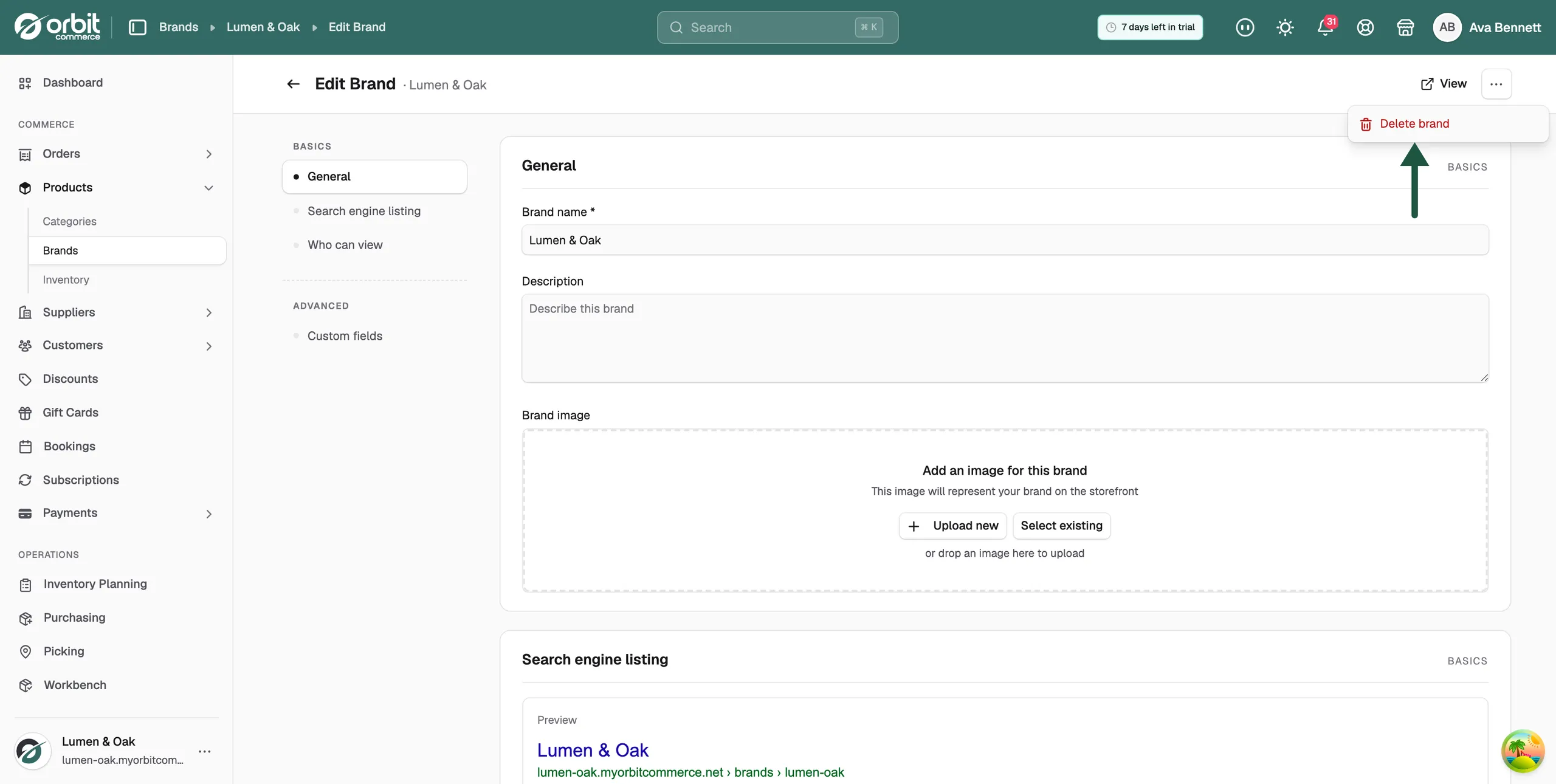Expand the Customers submenu chevron

click(208, 346)
